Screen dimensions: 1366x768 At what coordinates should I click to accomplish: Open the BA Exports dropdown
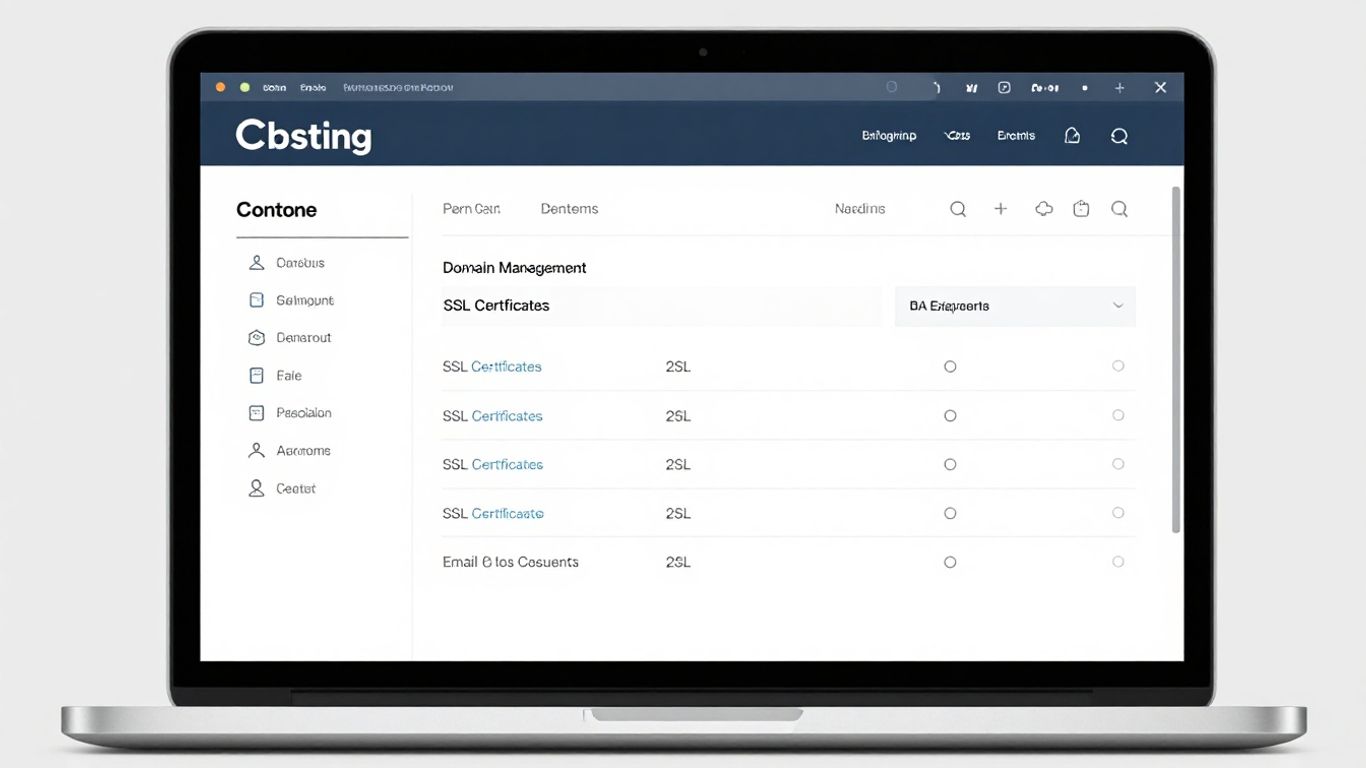pyautogui.click(x=1014, y=306)
